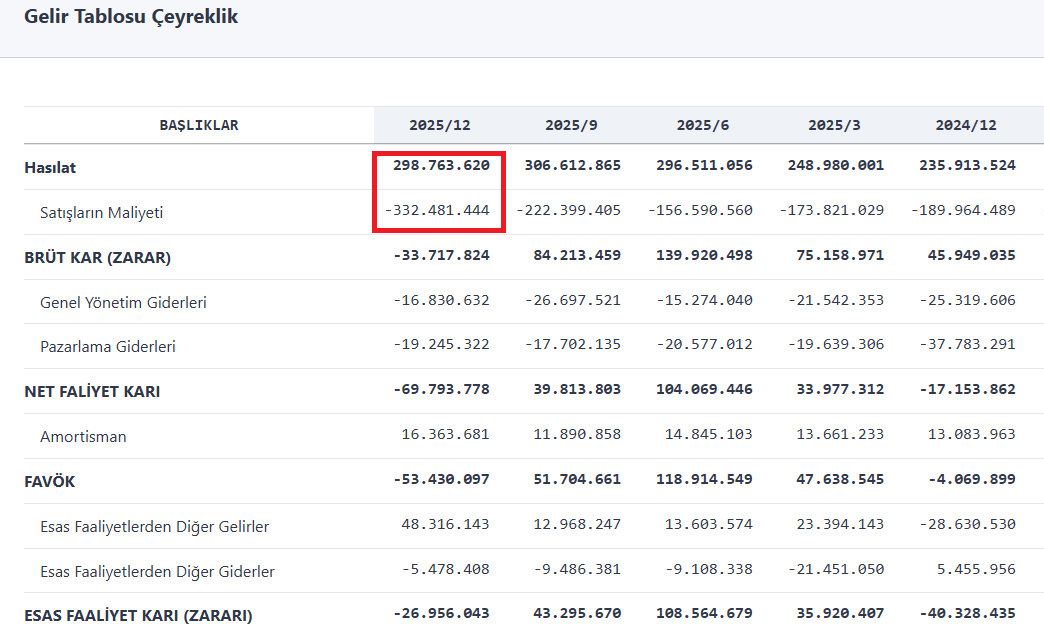Select the BRÜT KAR (ZARAR) row label
1044x624 pixels.
tap(97, 258)
